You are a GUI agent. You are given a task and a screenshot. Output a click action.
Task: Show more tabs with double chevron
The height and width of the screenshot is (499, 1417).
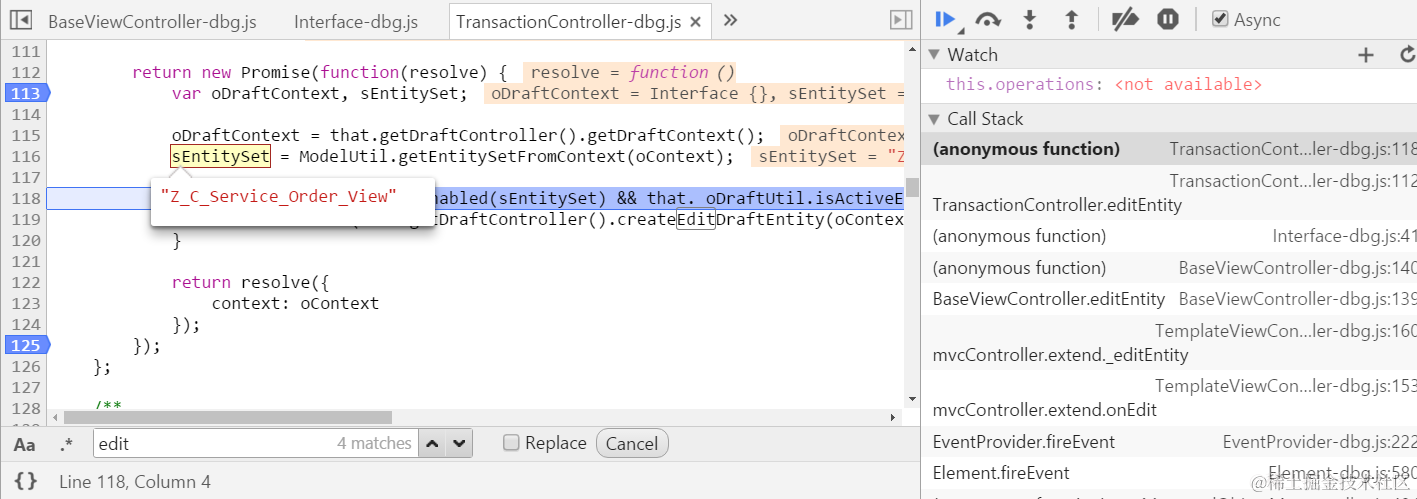[x=730, y=20]
